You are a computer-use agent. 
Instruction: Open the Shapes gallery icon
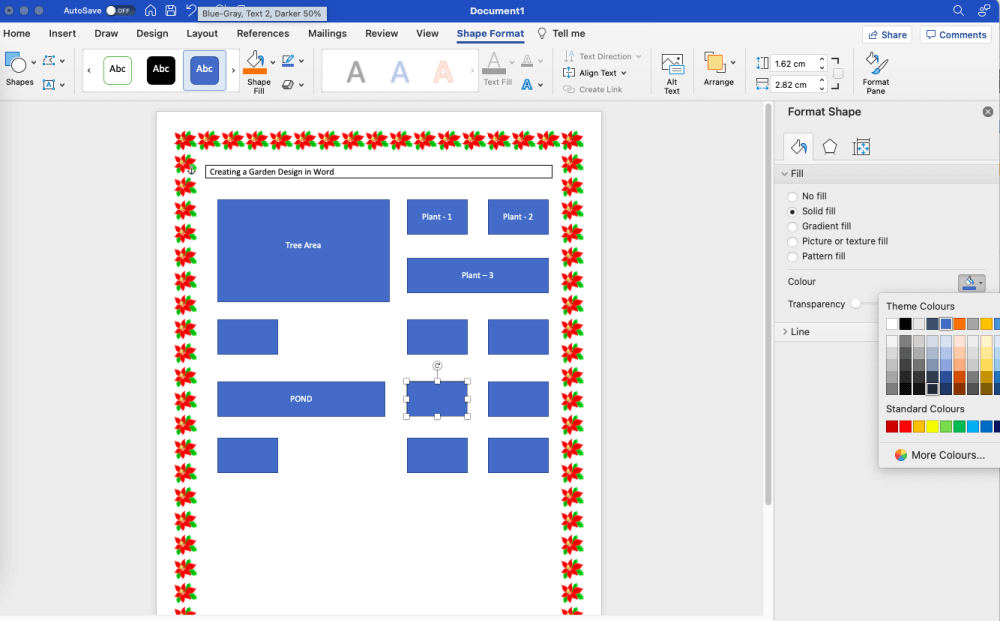tap(18, 64)
